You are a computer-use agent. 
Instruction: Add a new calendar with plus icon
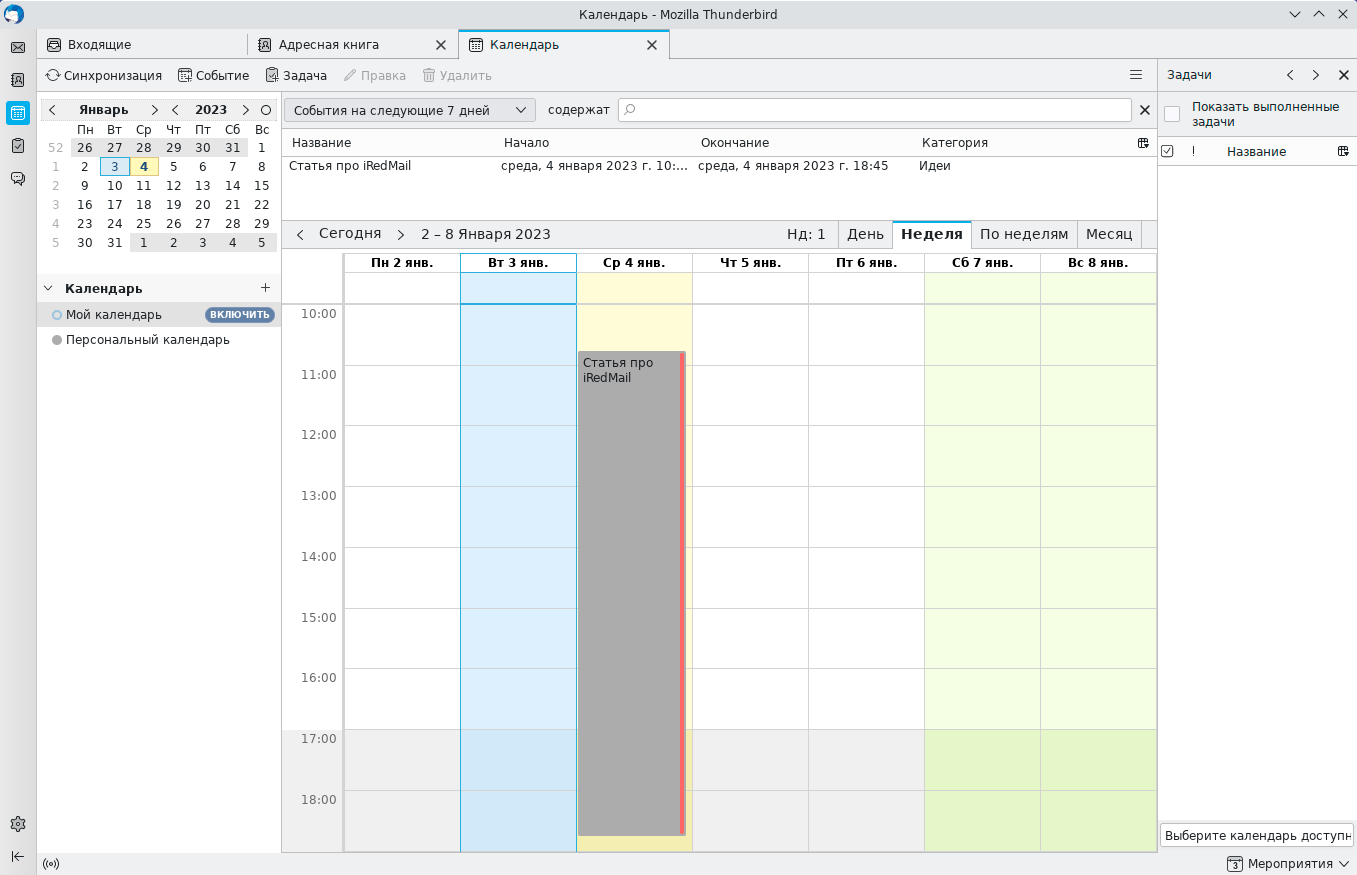[265, 288]
